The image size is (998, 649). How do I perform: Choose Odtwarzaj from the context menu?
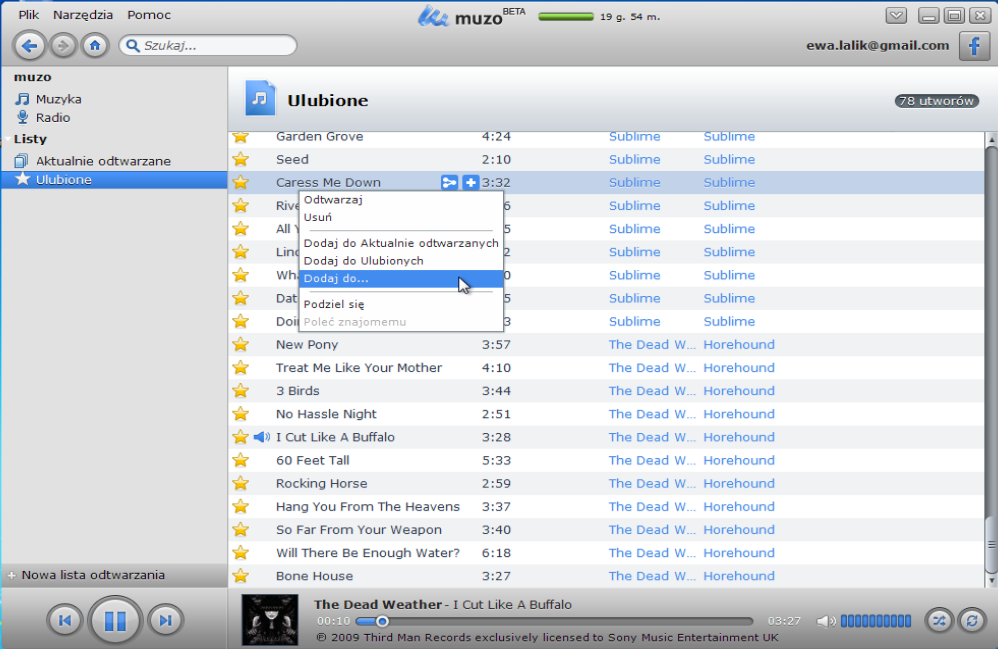(x=401, y=200)
